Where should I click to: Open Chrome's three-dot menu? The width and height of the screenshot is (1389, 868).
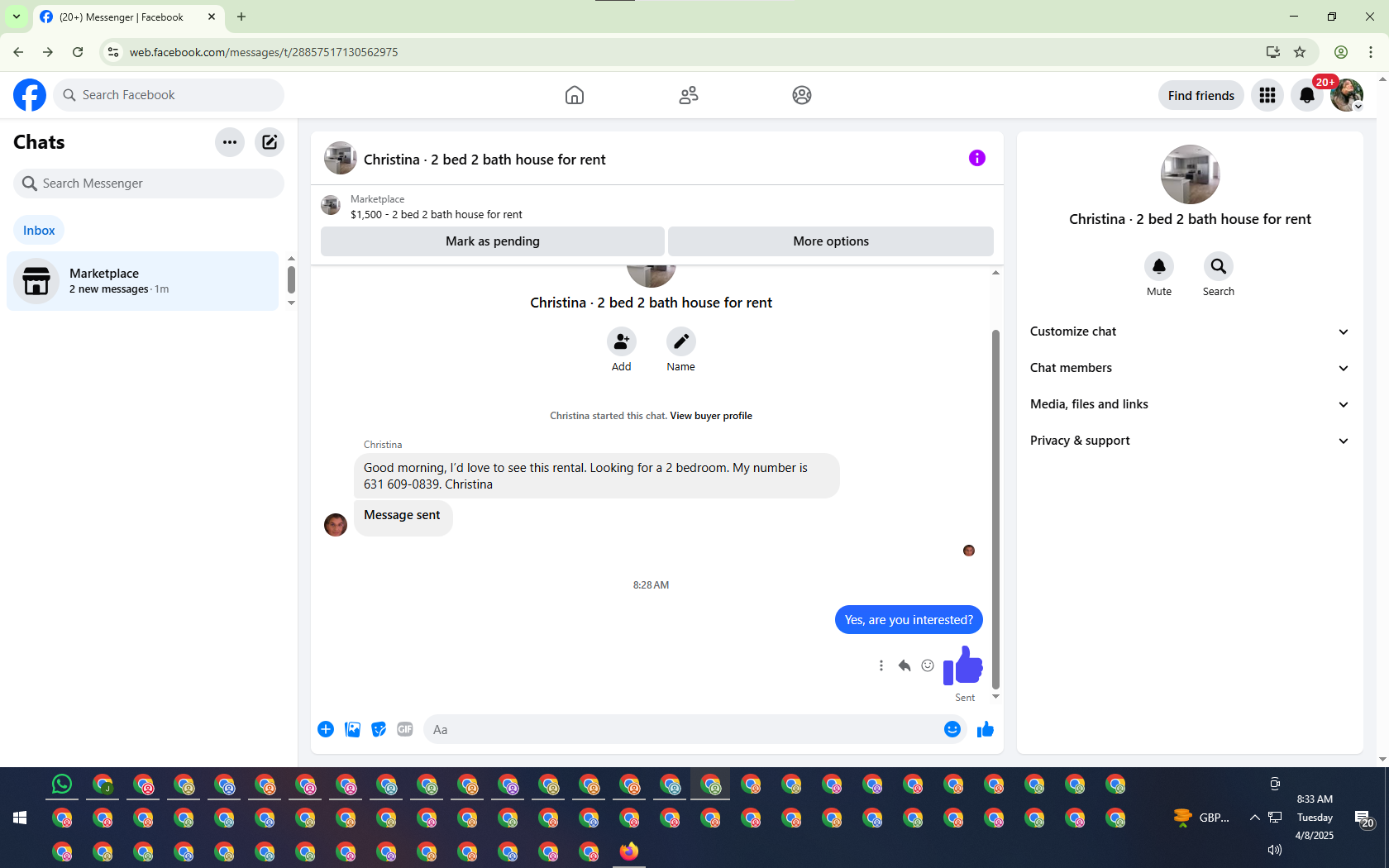pyautogui.click(x=1371, y=52)
